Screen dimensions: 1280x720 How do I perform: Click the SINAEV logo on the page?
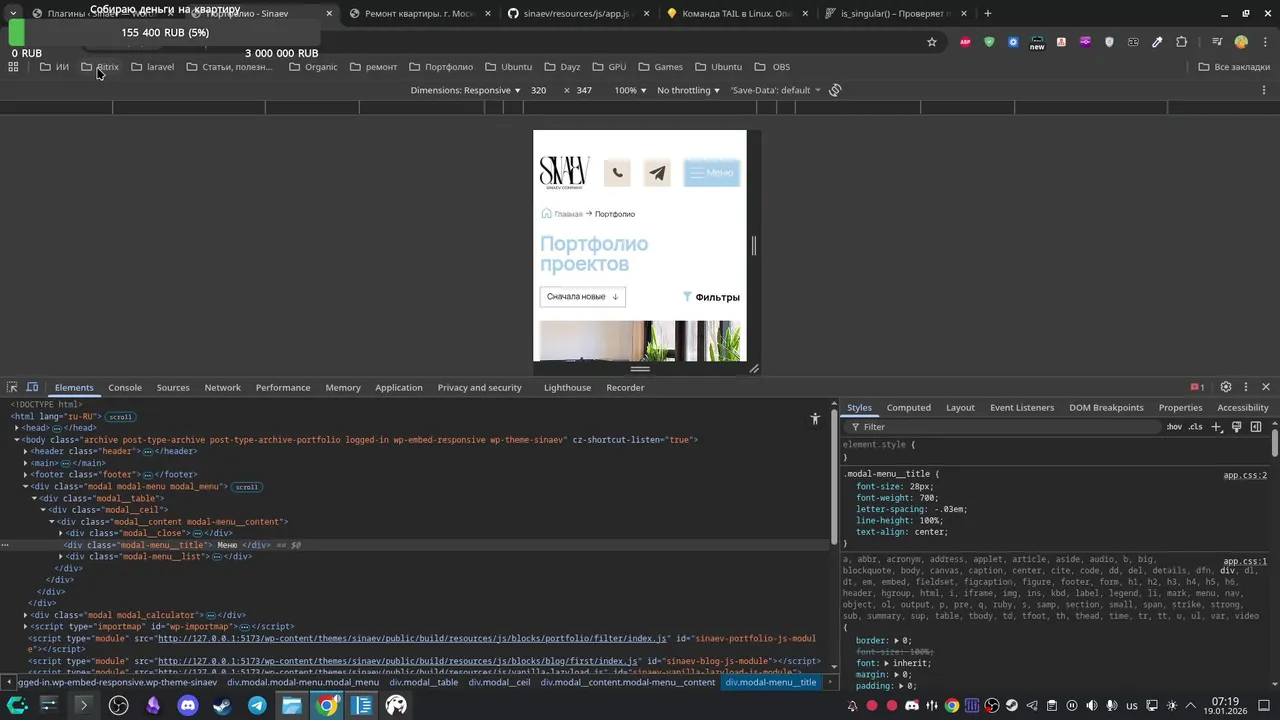coord(565,173)
